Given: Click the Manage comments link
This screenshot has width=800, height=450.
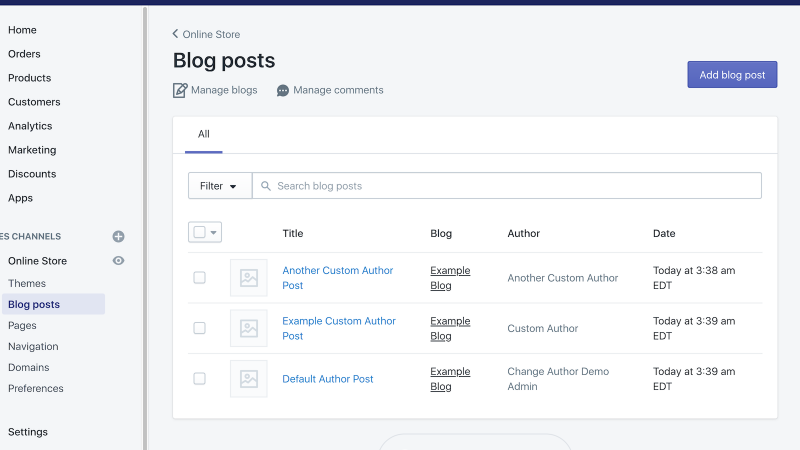Looking at the screenshot, I should [338, 90].
